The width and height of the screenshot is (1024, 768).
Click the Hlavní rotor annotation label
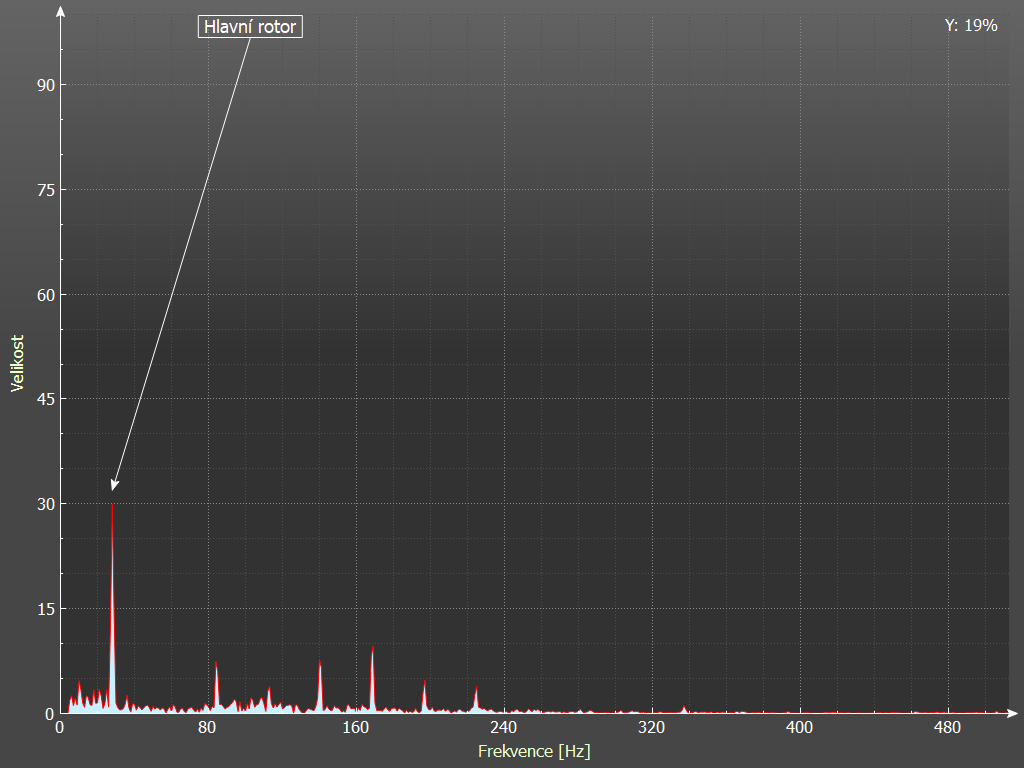(x=250, y=27)
